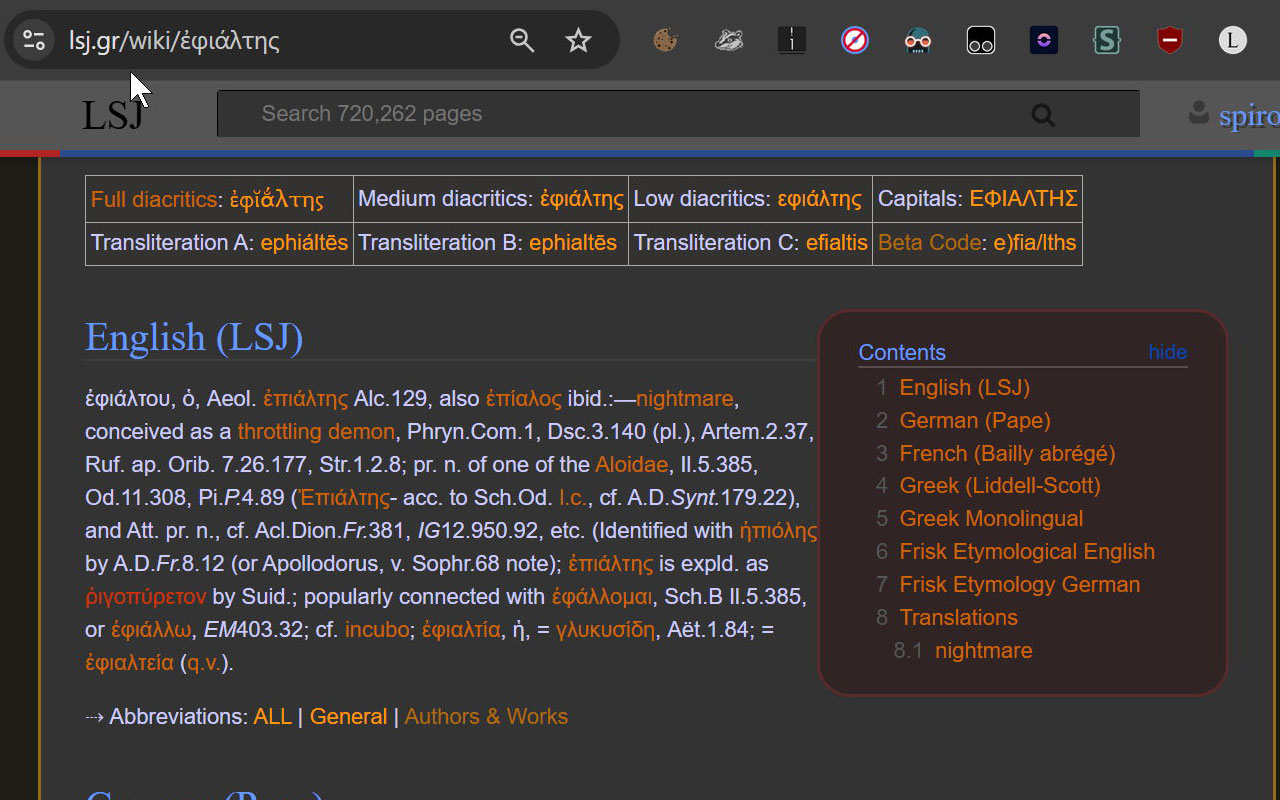This screenshot has width=1280, height=800.
Task: Click the blue no-entry sign extension icon
Action: tap(855, 40)
